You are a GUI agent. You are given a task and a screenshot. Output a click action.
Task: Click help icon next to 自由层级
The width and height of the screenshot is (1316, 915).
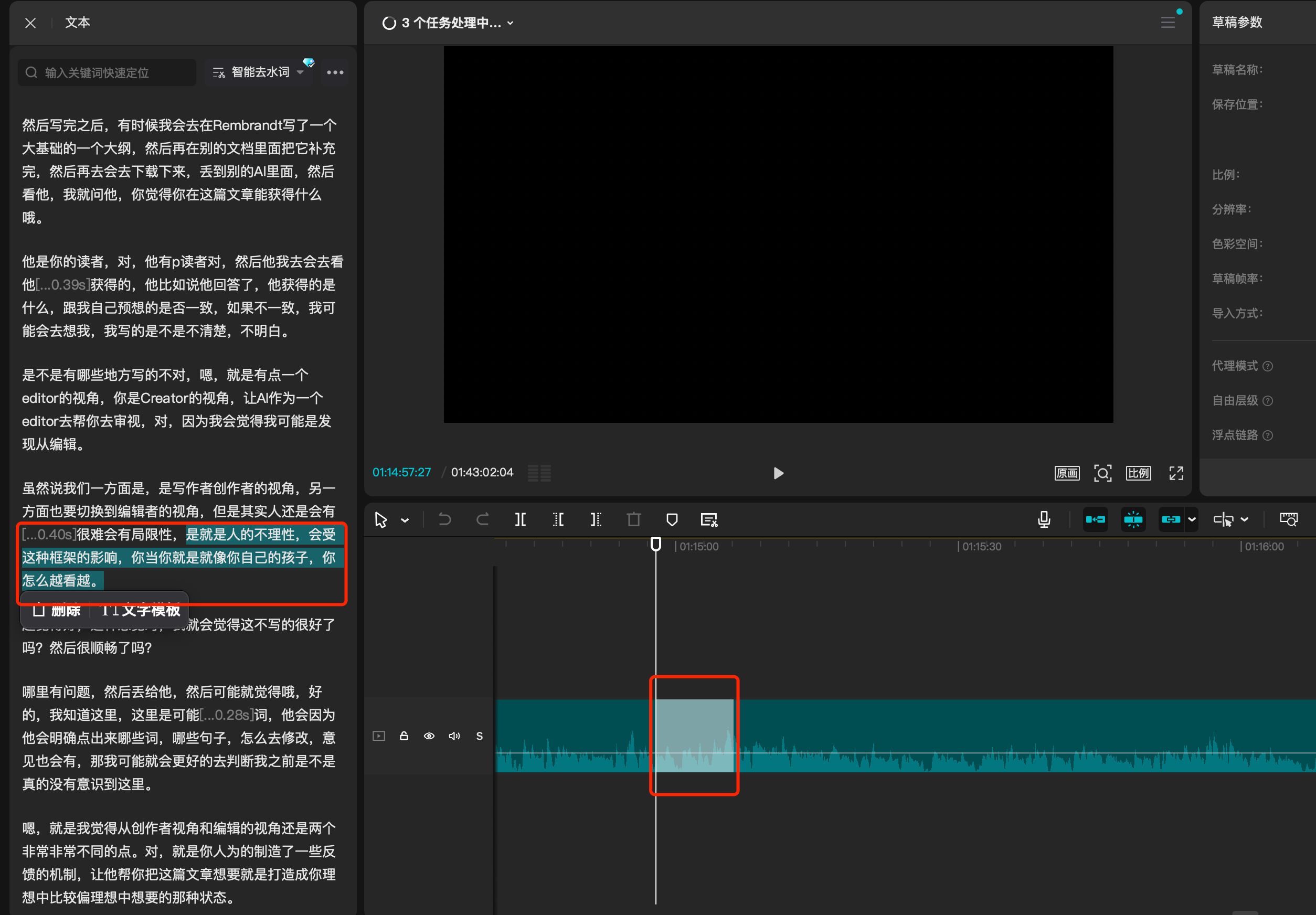1268,401
